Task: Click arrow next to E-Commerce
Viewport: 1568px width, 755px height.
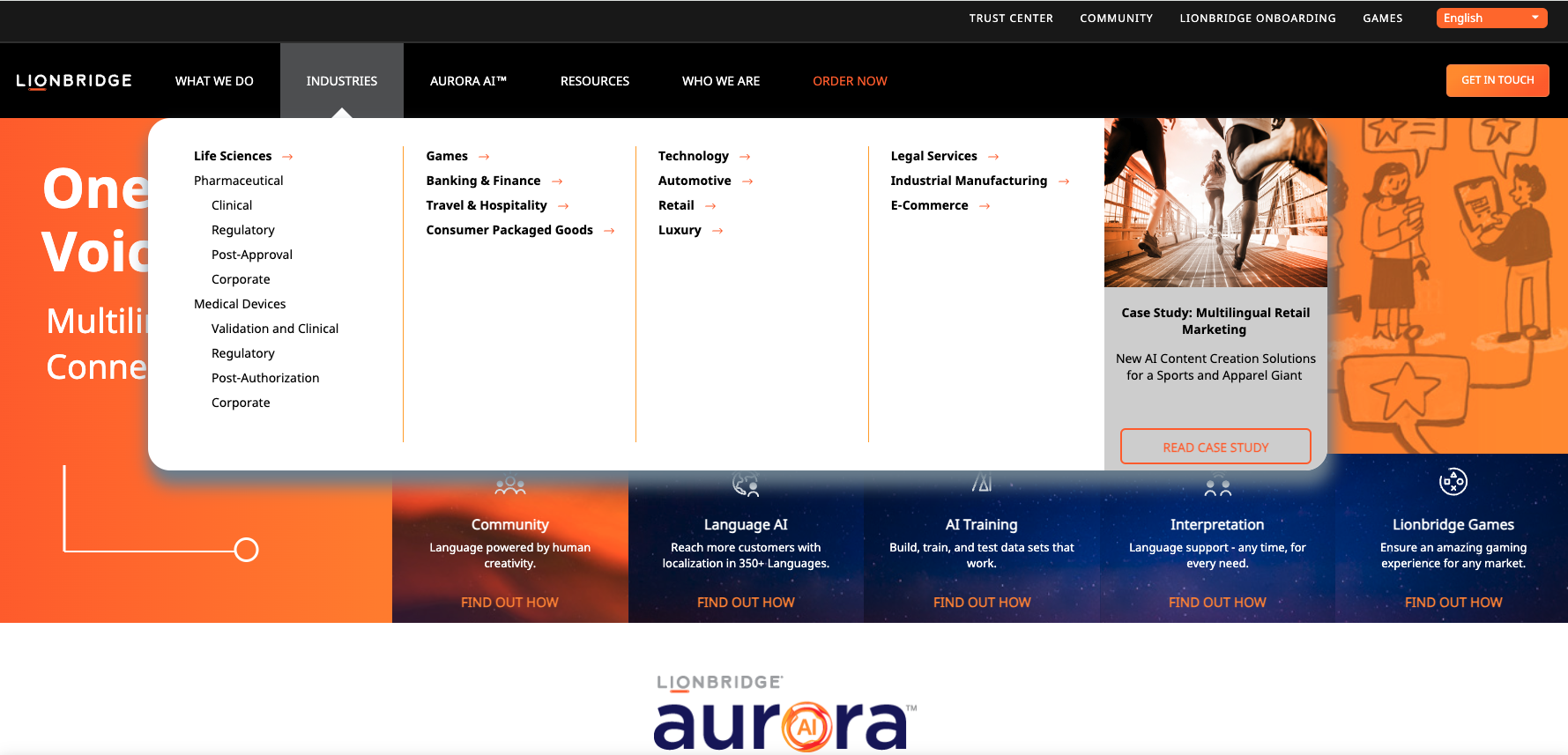Action: (x=985, y=206)
